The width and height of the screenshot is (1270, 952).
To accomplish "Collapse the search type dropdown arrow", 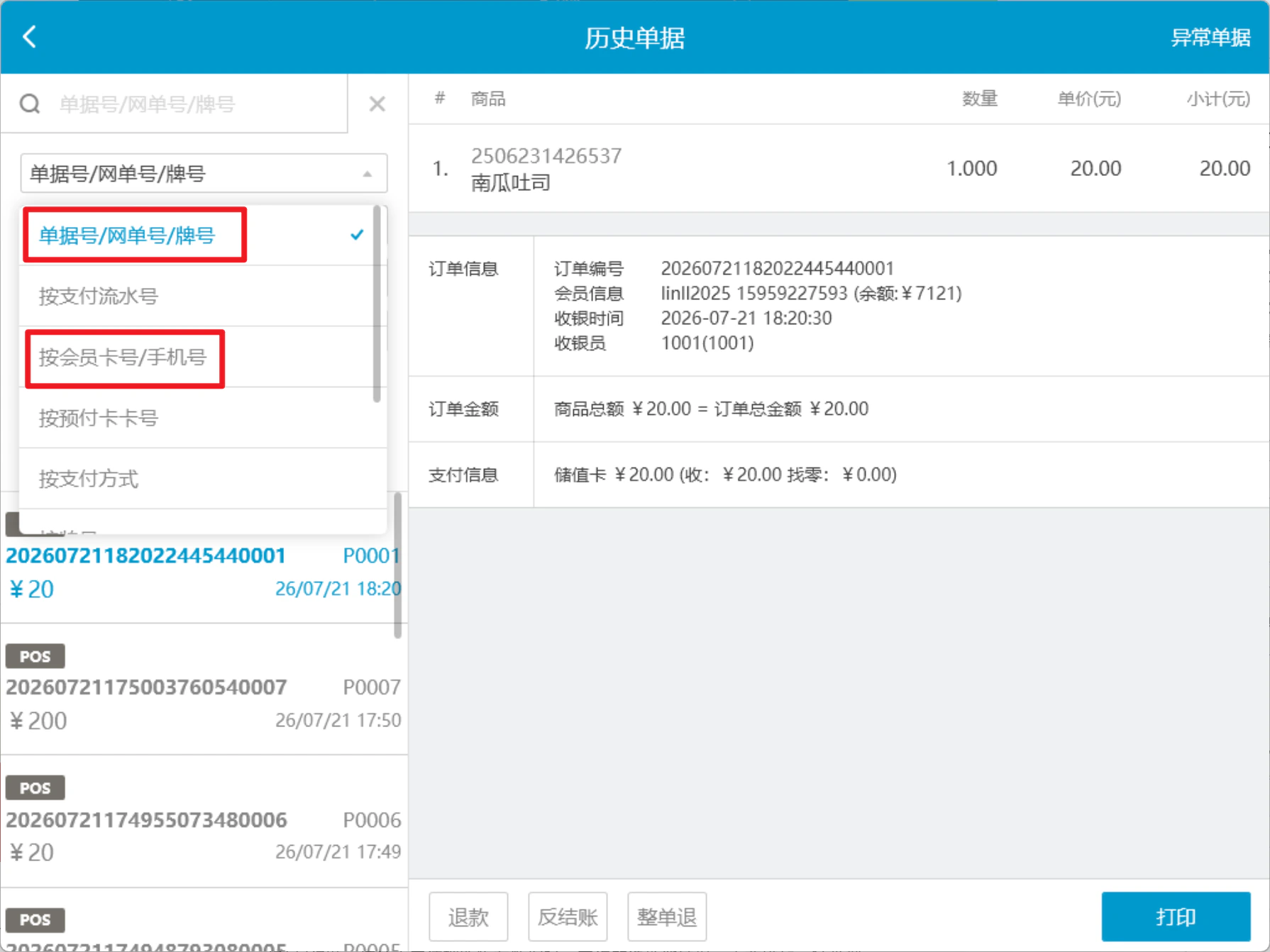I will point(368,174).
